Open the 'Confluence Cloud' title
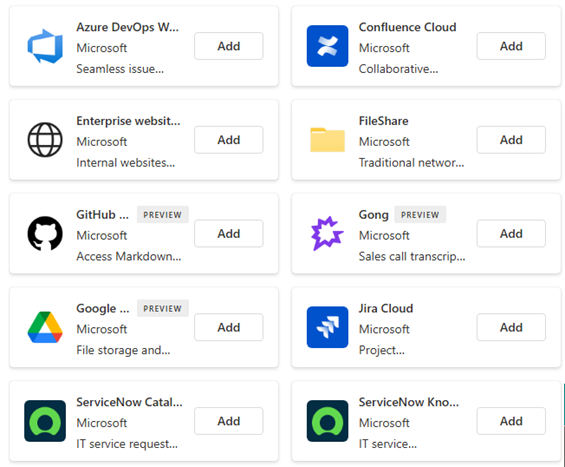The width and height of the screenshot is (565, 467). (x=408, y=27)
